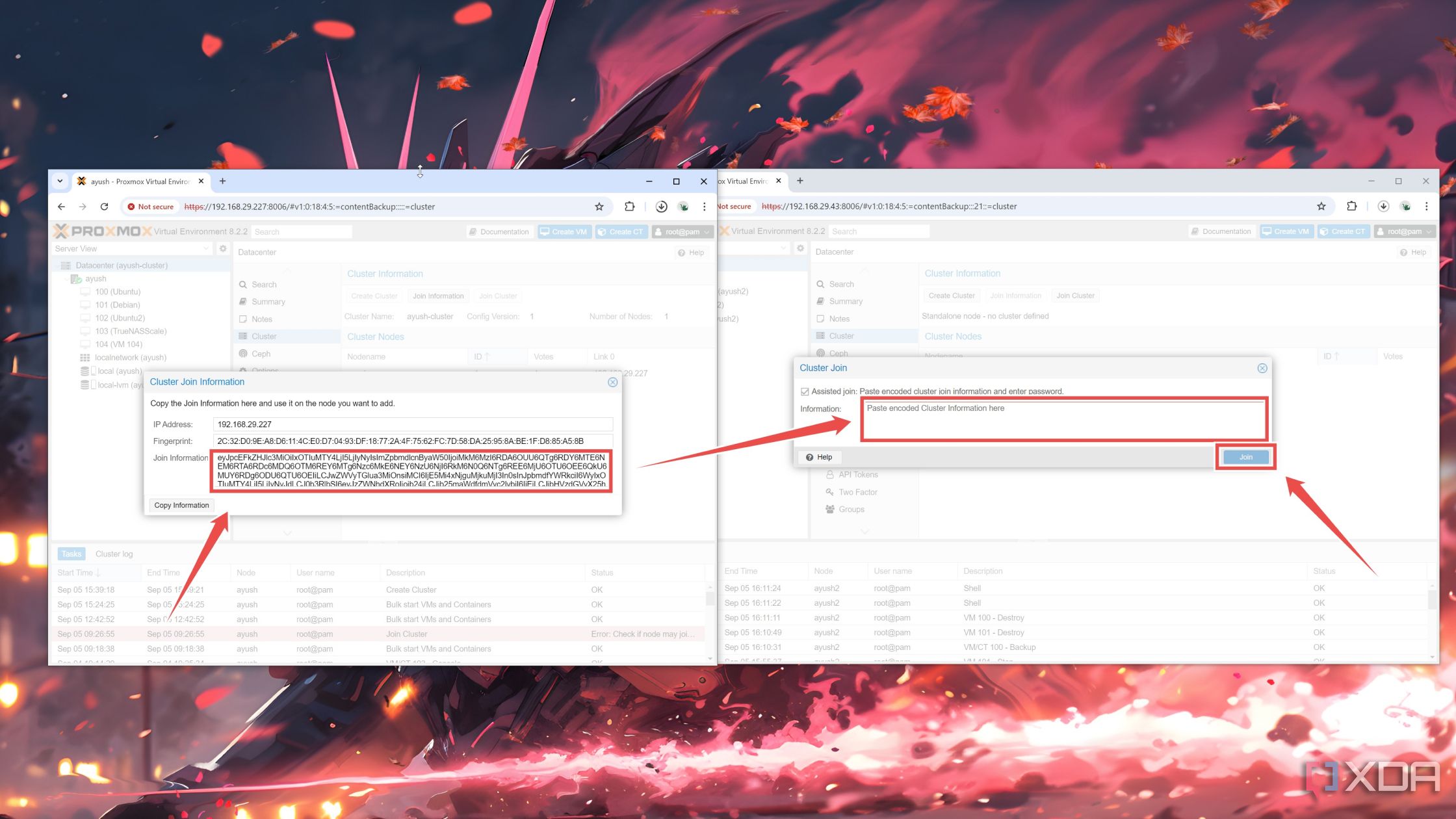The height and width of the screenshot is (819, 1456).
Task: Click Join button in Cluster Join dialog
Action: click(1245, 456)
